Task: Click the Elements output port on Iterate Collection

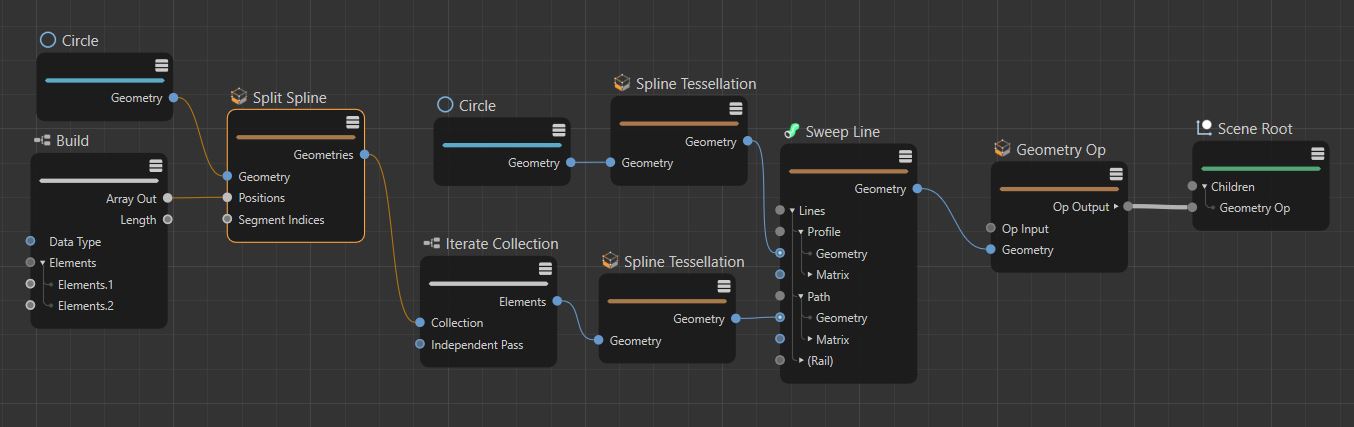Action: click(x=557, y=301)
